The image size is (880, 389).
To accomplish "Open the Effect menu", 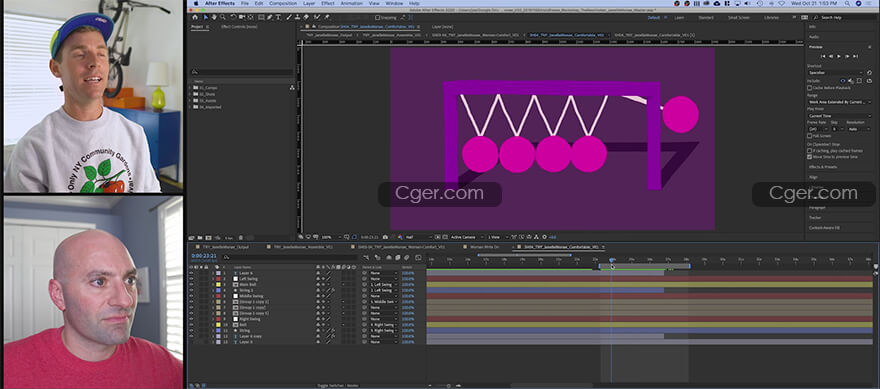I will point(328,3).
